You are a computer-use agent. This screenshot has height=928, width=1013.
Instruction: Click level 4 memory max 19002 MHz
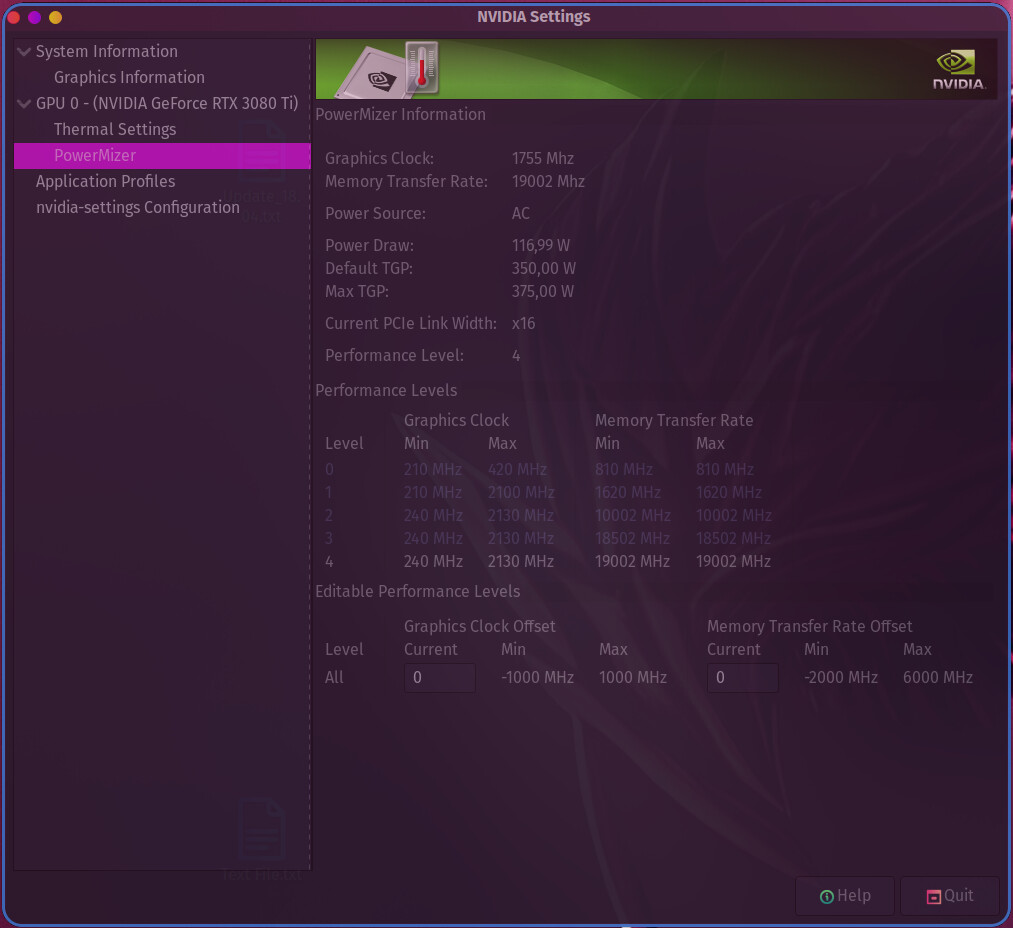pos(733,562)
